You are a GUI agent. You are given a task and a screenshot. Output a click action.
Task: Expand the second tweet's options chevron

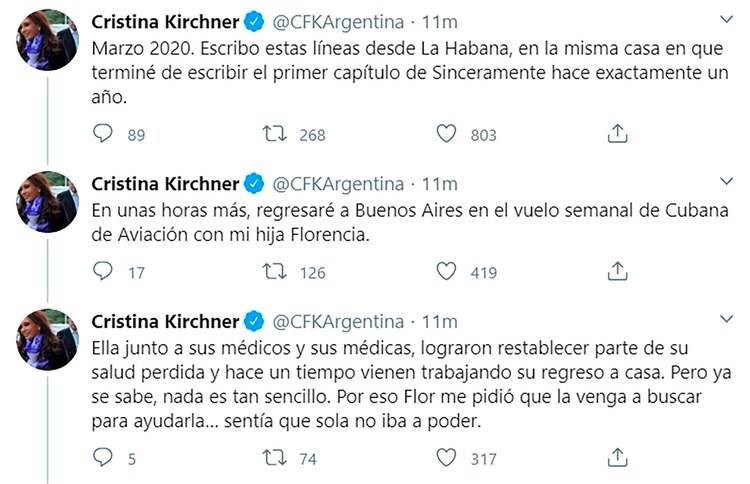[727, 183]
